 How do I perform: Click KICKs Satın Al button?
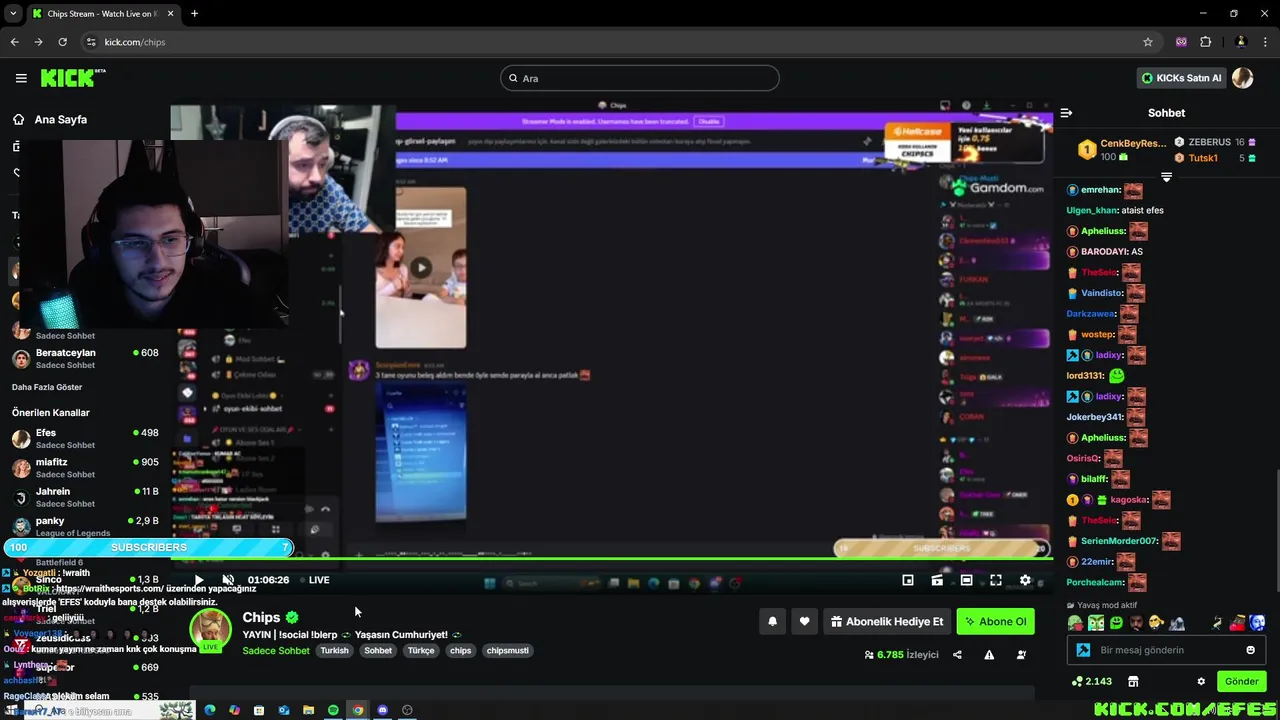1182,78
